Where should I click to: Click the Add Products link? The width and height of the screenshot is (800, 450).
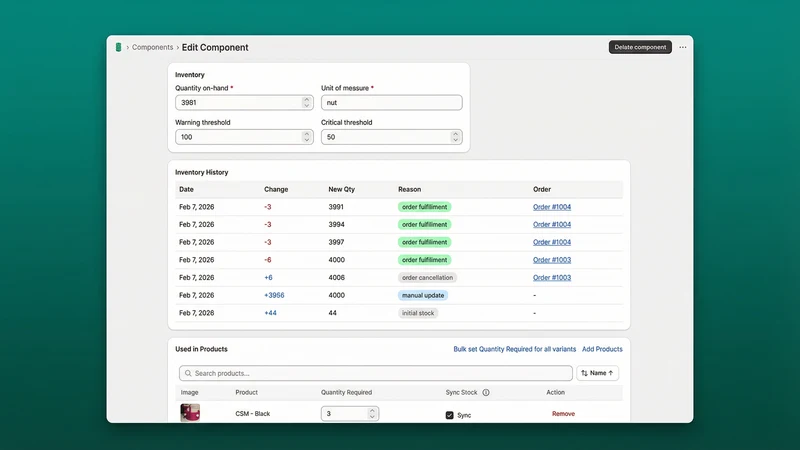pos(602,349)
